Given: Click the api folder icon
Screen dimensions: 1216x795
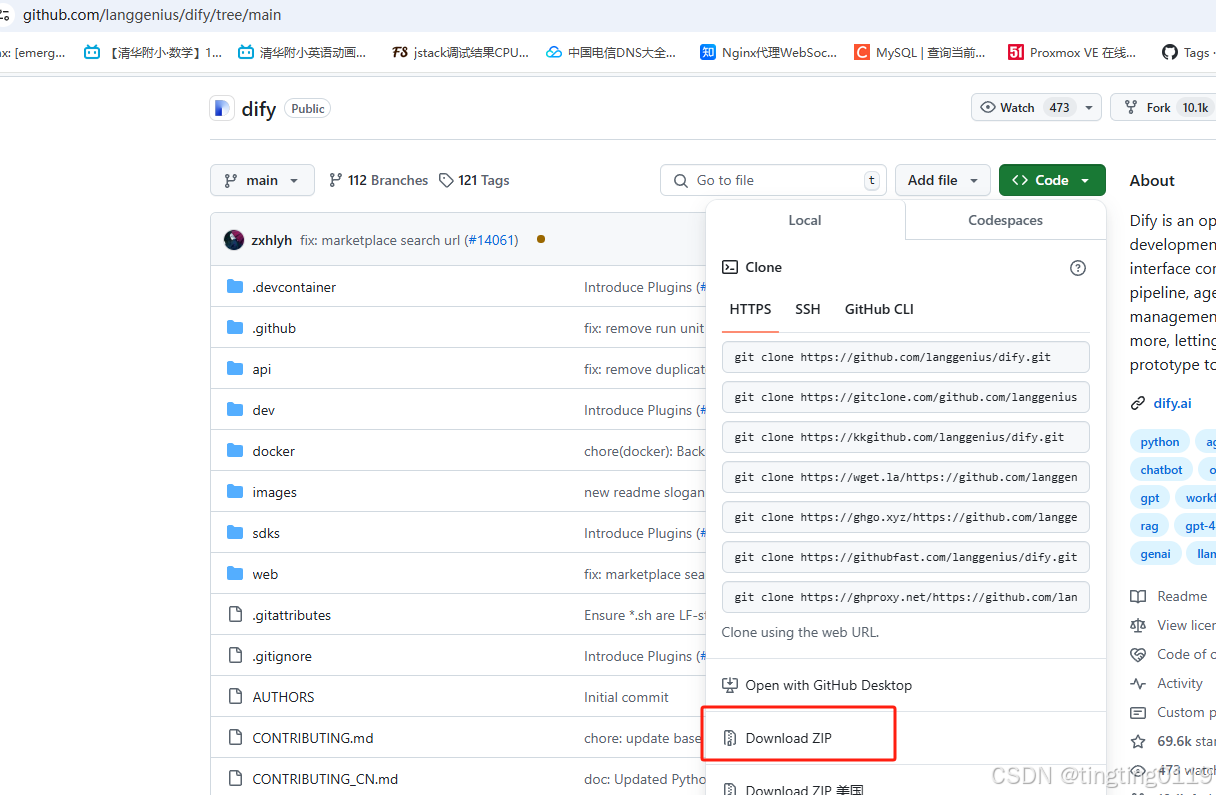Looking at the screenshot, I should click(235, 369).
